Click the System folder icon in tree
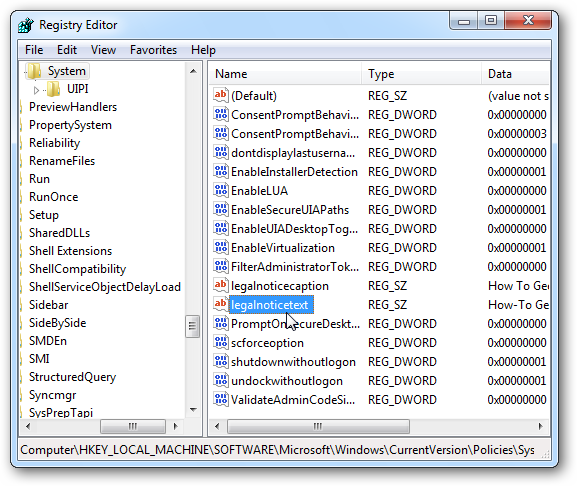Image resolution: width=577 pixels, height=486 pixels. 34,71
